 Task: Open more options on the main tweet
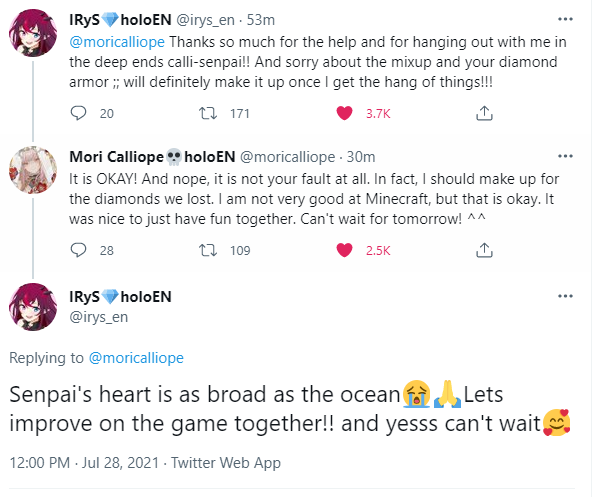[x=565, y=296]
